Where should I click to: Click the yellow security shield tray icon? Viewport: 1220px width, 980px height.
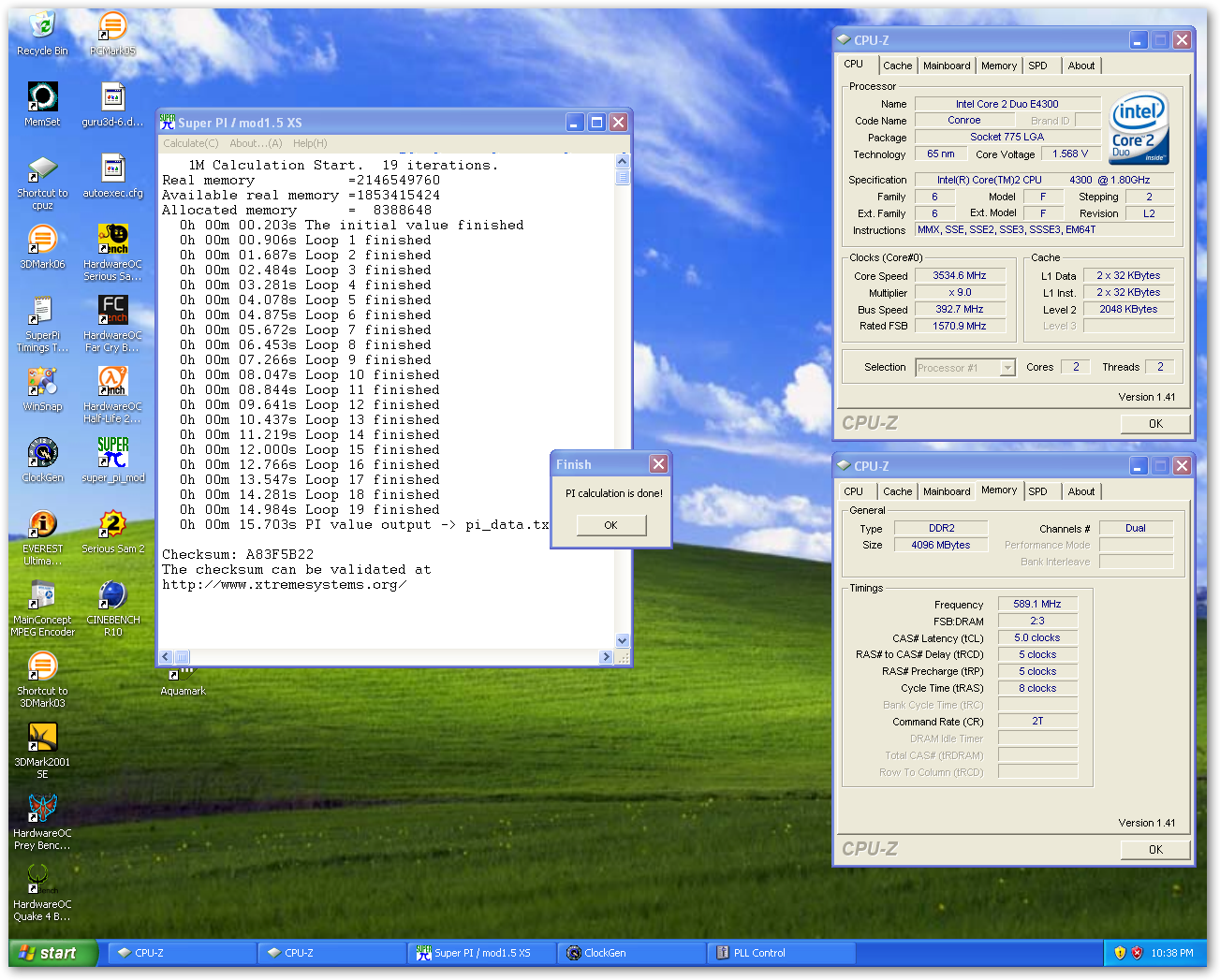(x=1120, y=953)
